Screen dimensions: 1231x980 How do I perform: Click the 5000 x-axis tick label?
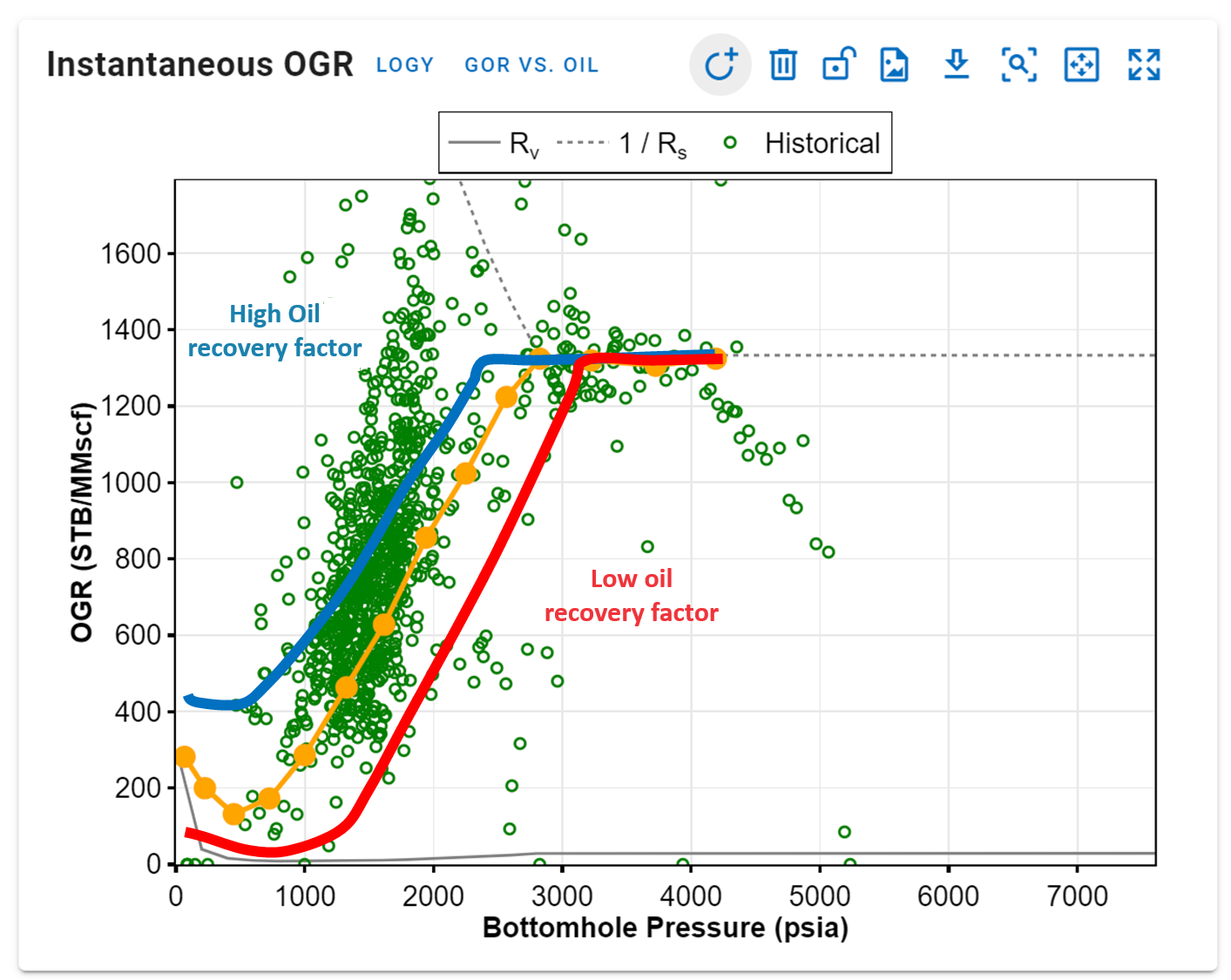[x=820, y=896]
